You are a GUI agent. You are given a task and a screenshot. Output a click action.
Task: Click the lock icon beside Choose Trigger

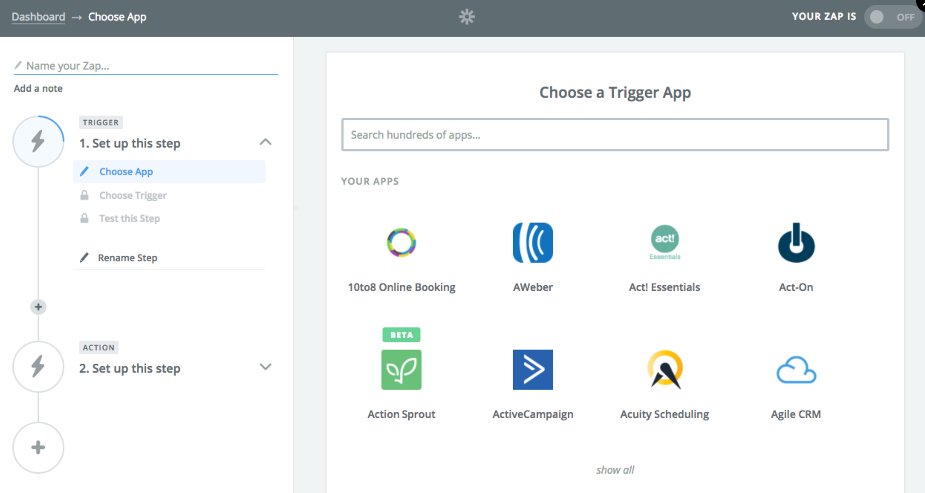coord(84,195)
